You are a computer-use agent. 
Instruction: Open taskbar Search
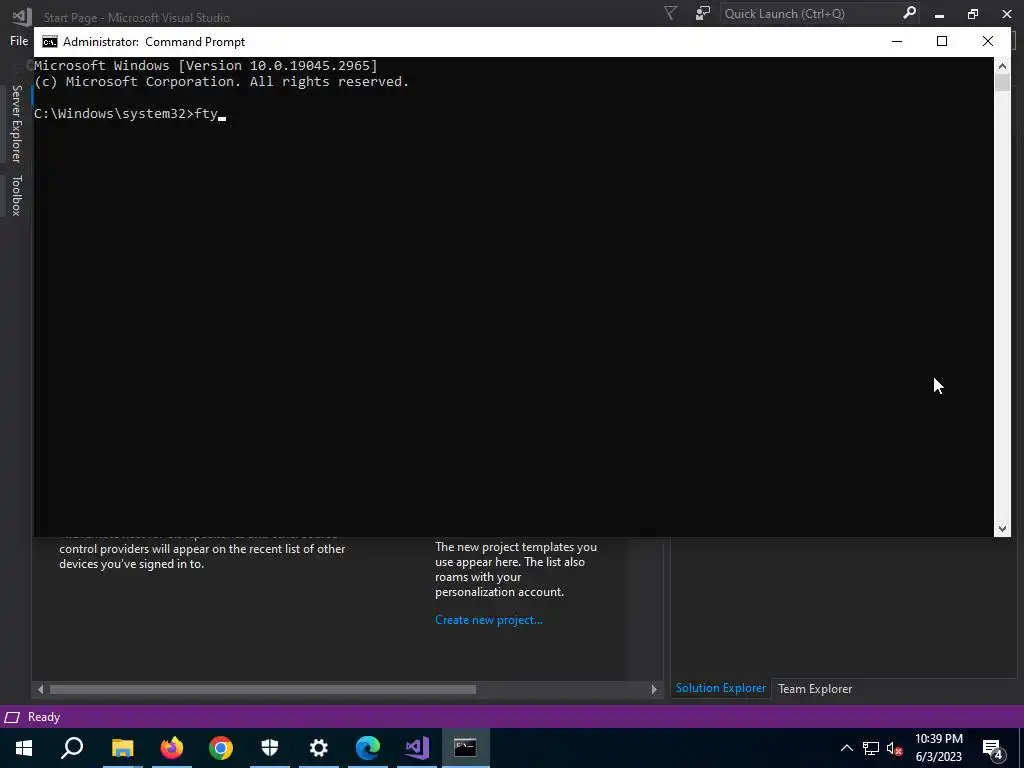click(x=72, y=748)
